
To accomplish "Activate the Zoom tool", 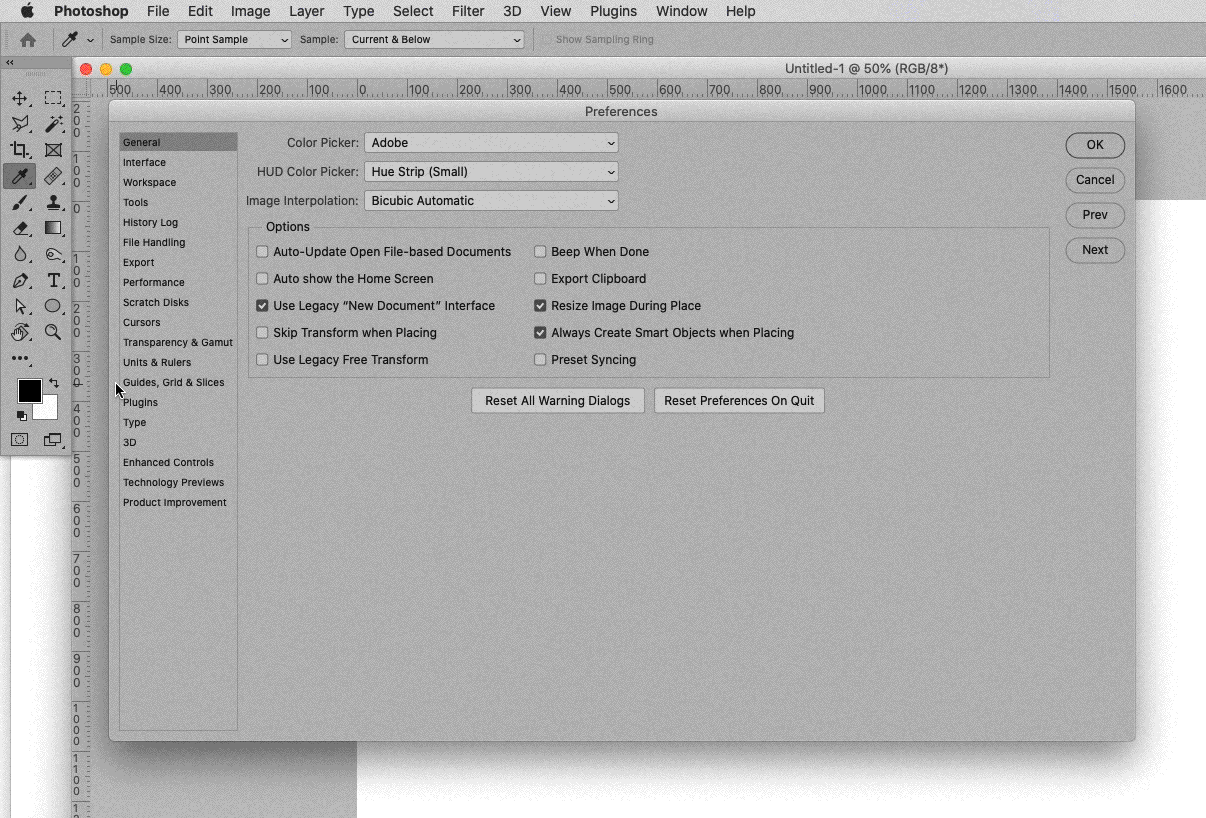I will pyautogui.click(x=53, y=332).
